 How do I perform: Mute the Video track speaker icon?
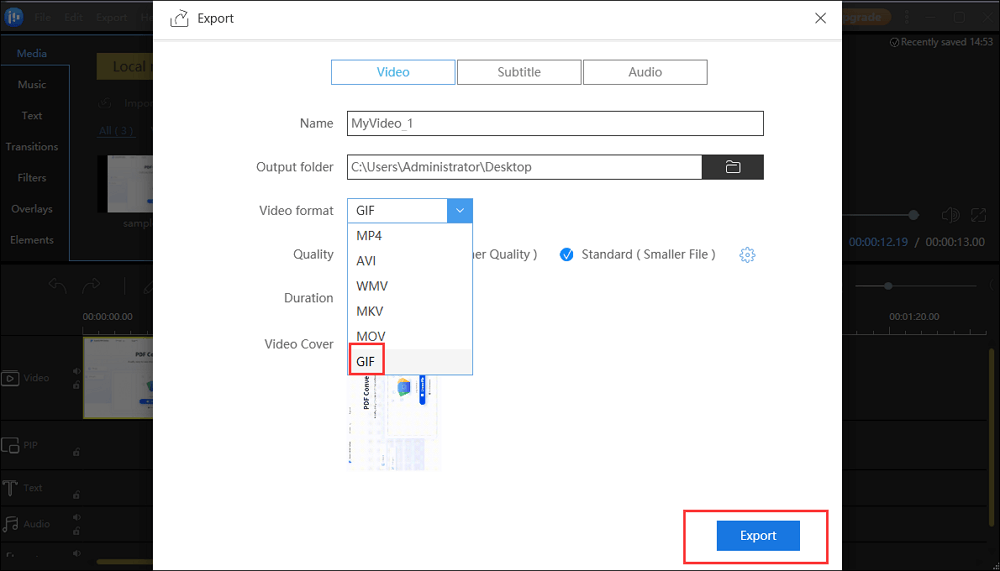76,370
